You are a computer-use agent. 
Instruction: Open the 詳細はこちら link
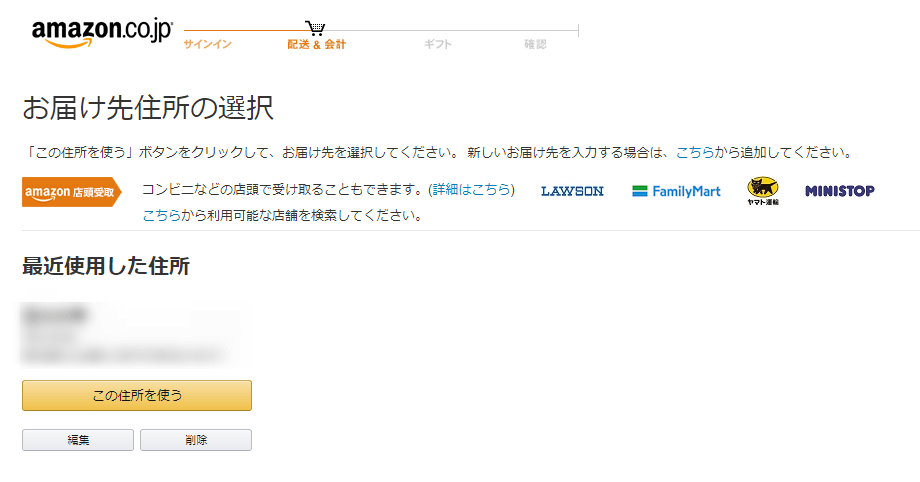(471, 190)
